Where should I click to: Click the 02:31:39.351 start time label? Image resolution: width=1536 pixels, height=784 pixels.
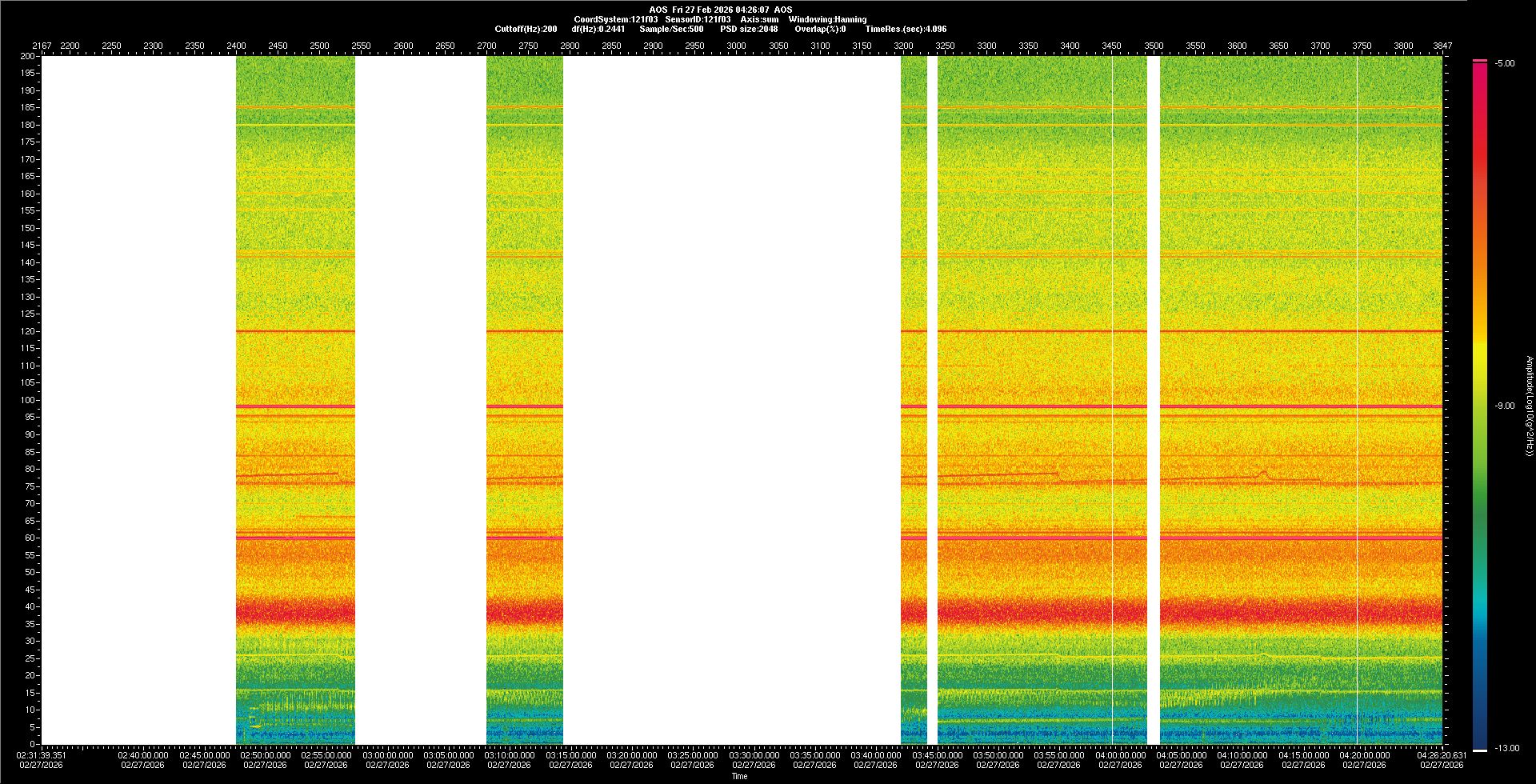42,755
